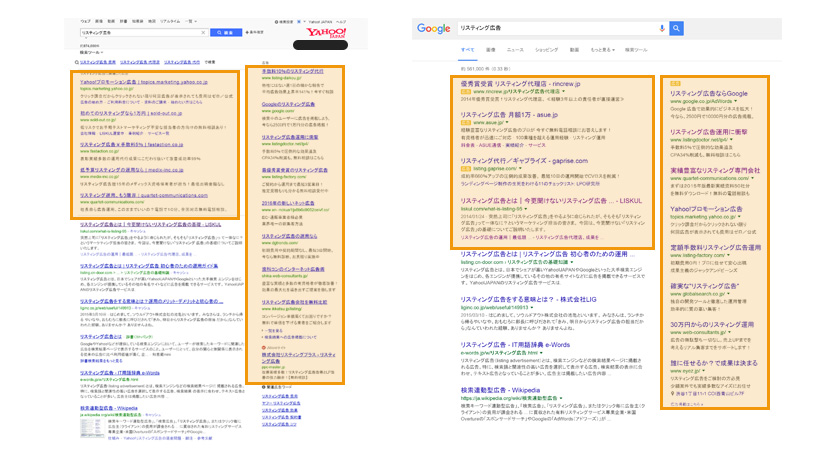The image size is (830, 460).
Task: Open Google result リスティング広告 - IT用語辞典 e-Words
Action: 515,344
